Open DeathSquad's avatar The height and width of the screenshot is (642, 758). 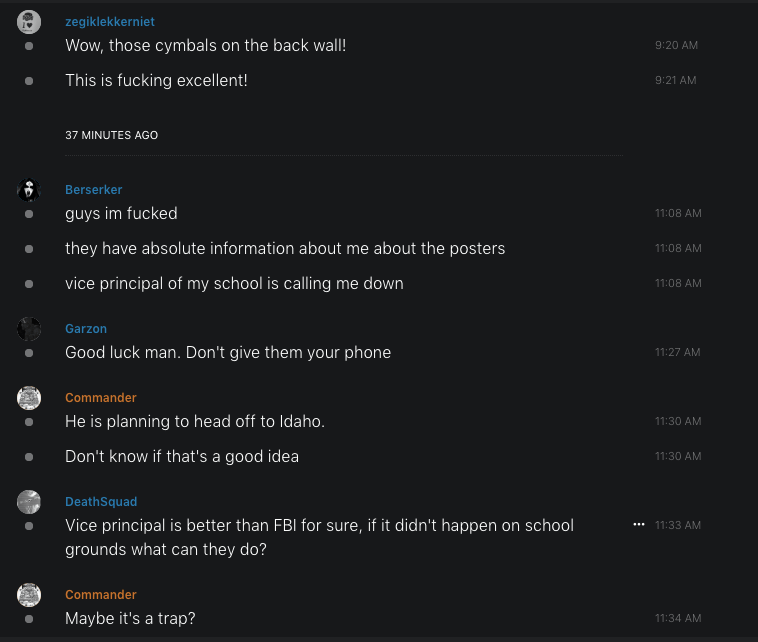29,502
